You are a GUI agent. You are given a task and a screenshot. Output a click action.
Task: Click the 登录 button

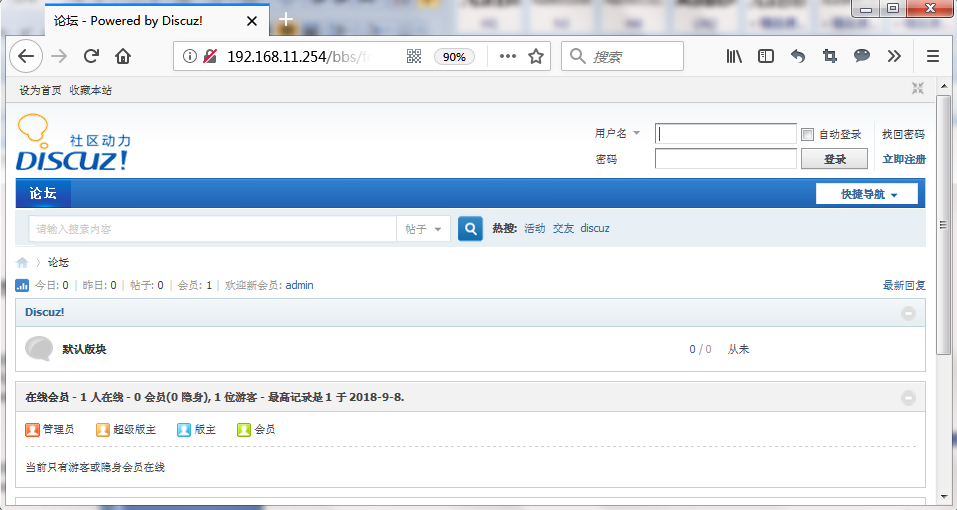(834, 159)
